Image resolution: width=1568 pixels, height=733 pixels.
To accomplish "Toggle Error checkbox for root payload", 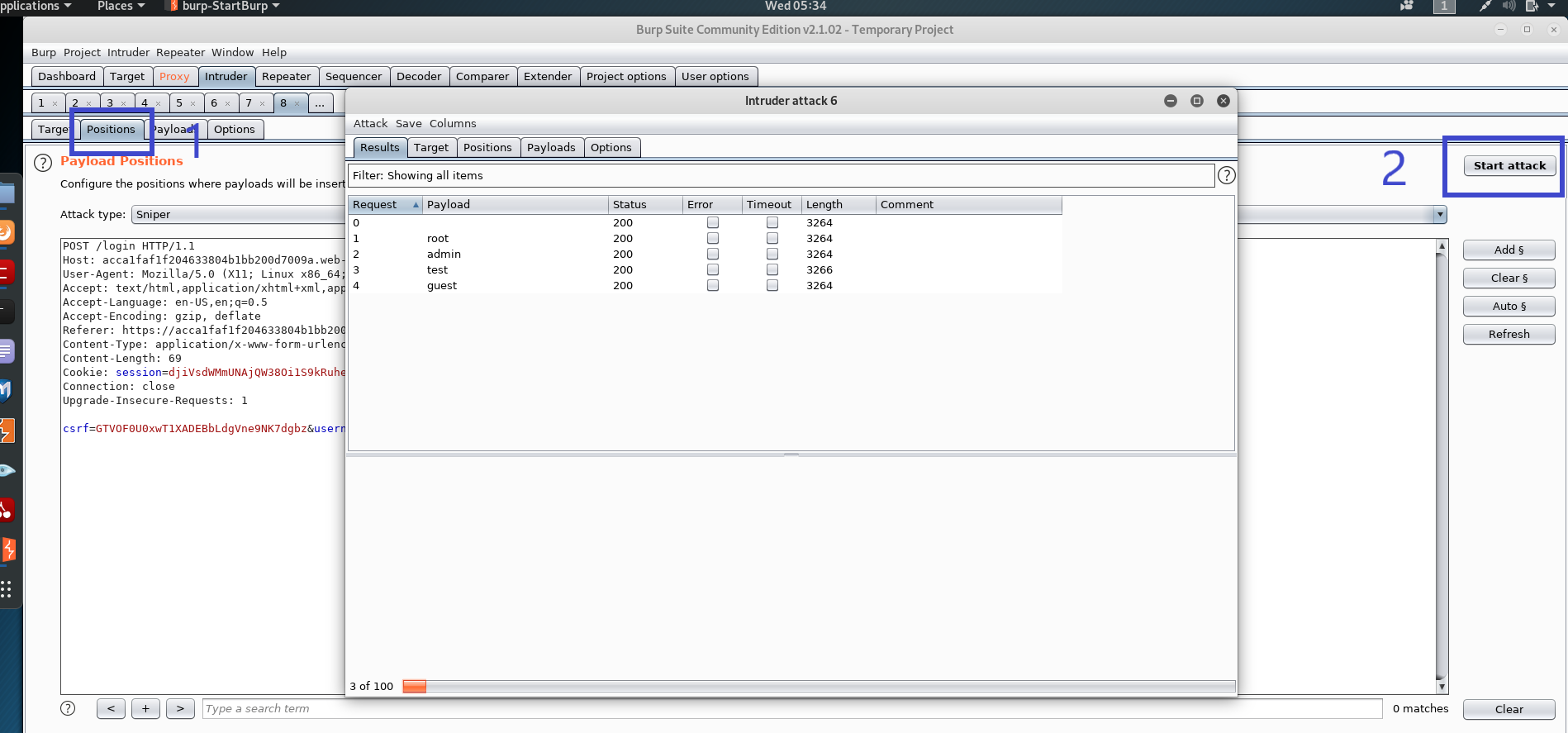I will point(713,238).
